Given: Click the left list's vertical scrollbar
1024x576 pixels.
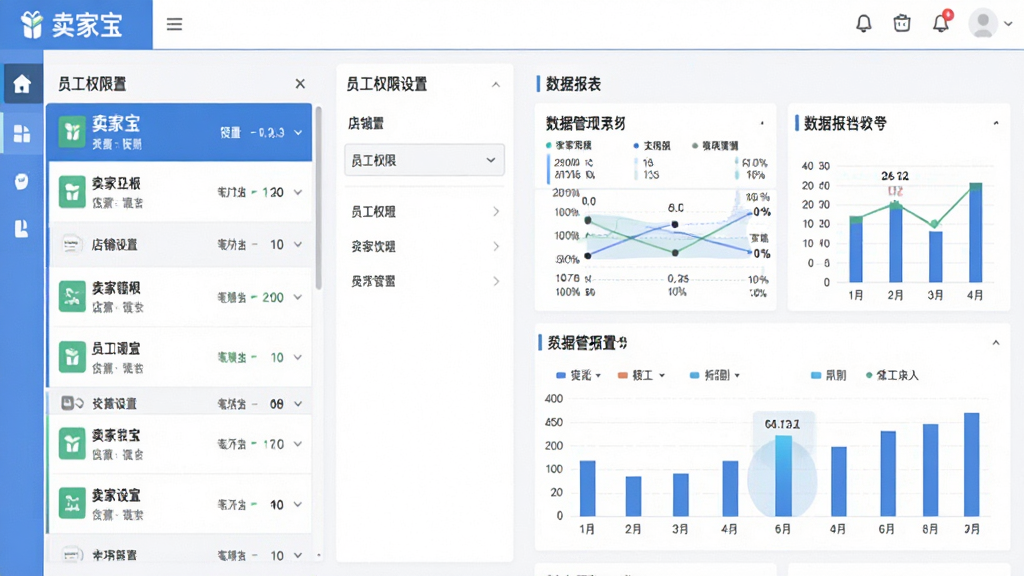Looking at the screenshot, I should pos(319,197).
